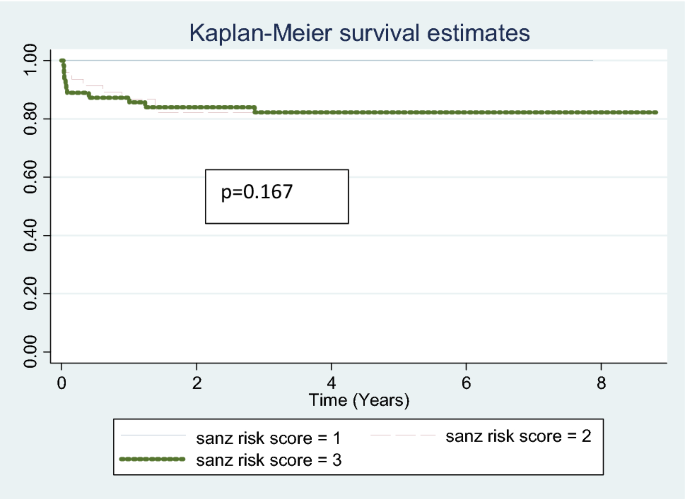Viewport: 685px width, 499px height.
Task: Click the 0.40 y-axis tick label
Action: 32,235
